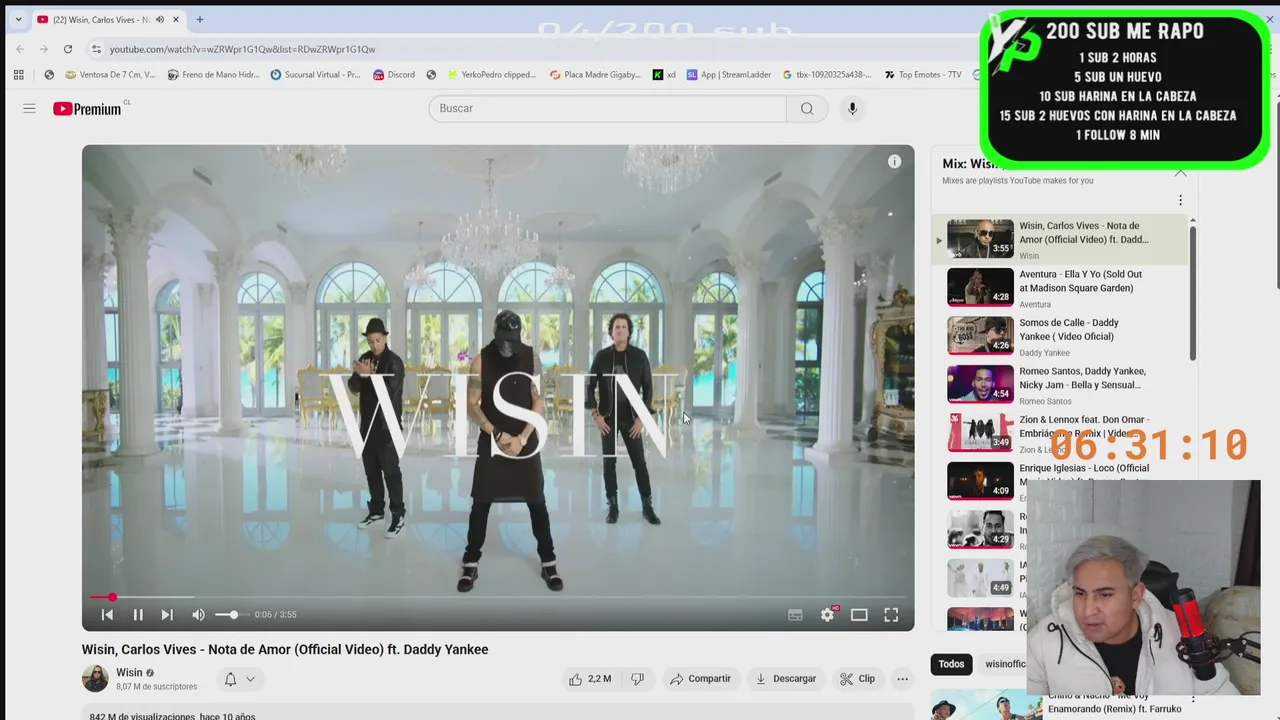This screenshot has width=1280, height=720.
Task: Play Enrique Iglesias - Loco video
Action: [x=1059, y=482]
